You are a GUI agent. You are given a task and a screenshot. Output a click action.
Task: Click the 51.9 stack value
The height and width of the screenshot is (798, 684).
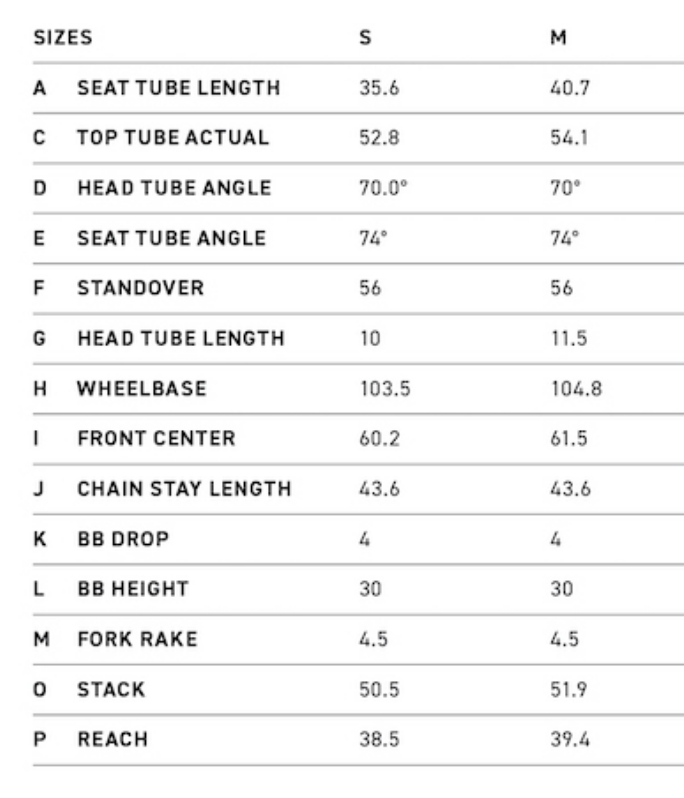tap(570, 690)
